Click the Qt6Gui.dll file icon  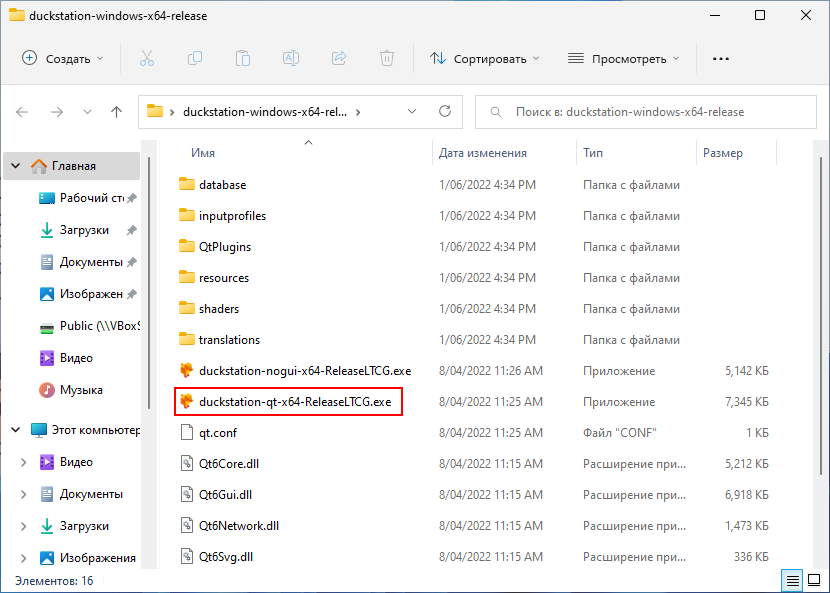187,495
